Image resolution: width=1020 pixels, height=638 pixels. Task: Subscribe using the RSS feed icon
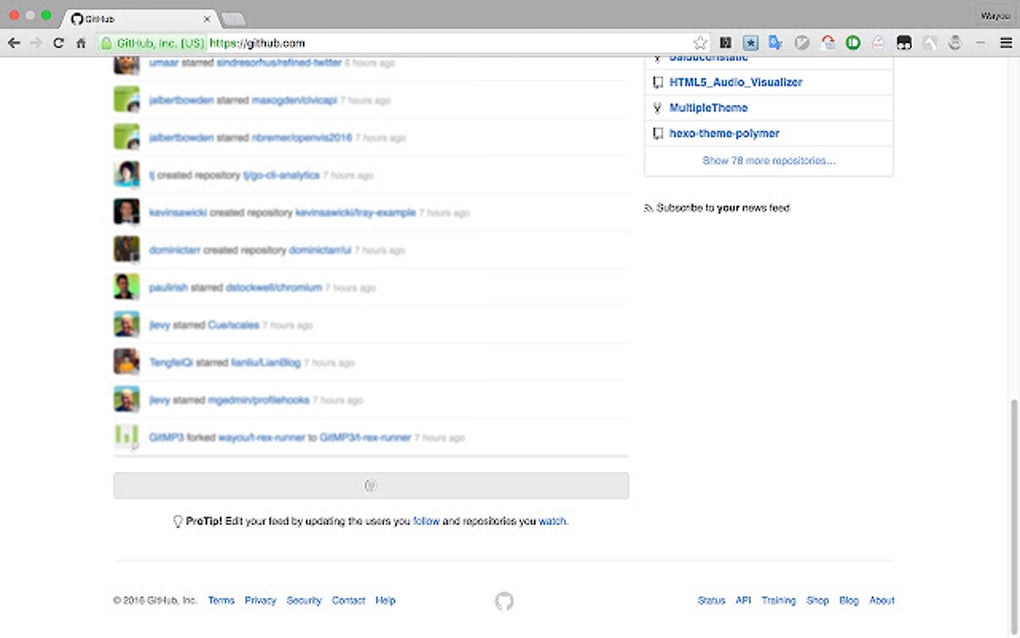click(649, 208)
